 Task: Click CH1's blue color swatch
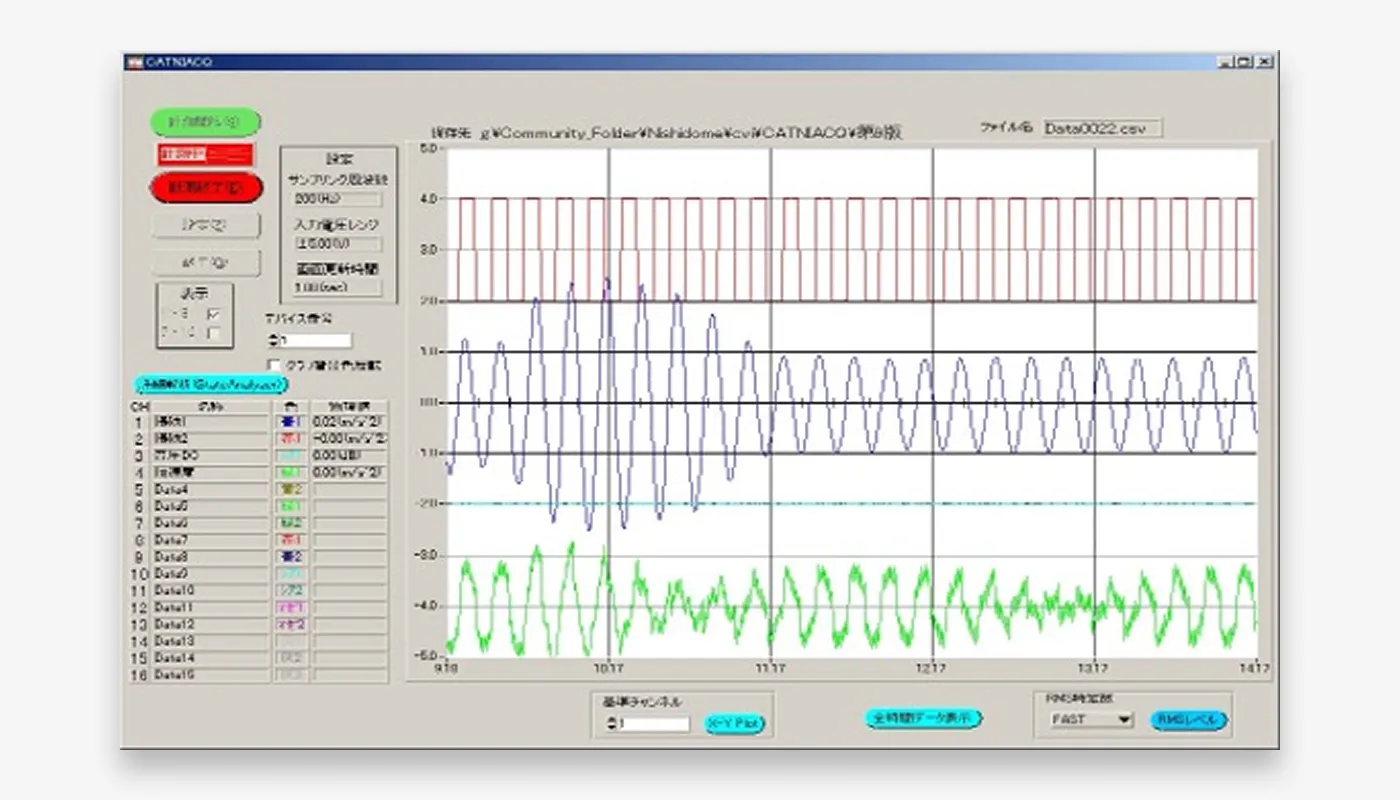pos(290,420)
